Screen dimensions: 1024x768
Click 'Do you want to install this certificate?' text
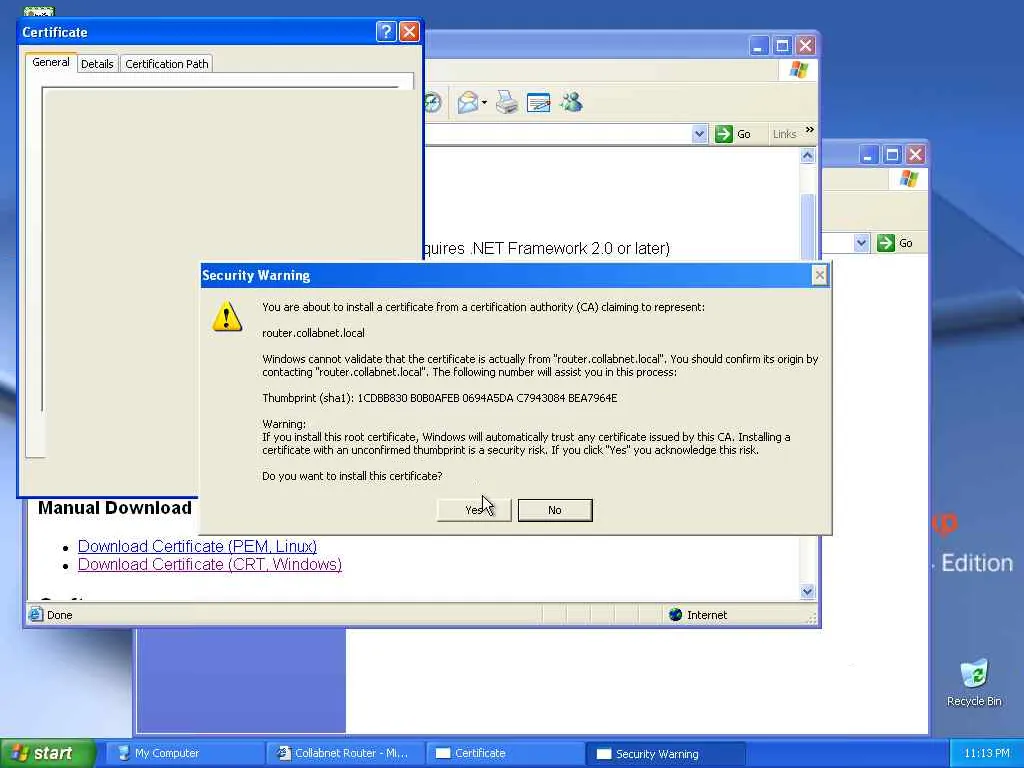[352, 476]
